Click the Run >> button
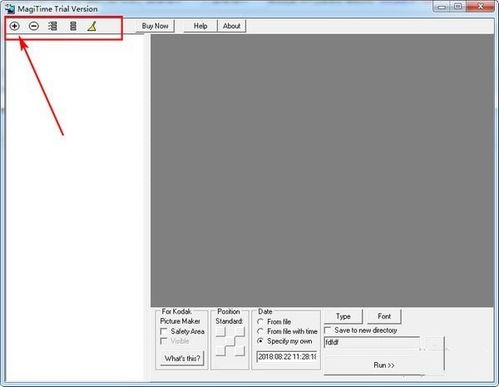The image size is (499, 387). pos(384,365)
